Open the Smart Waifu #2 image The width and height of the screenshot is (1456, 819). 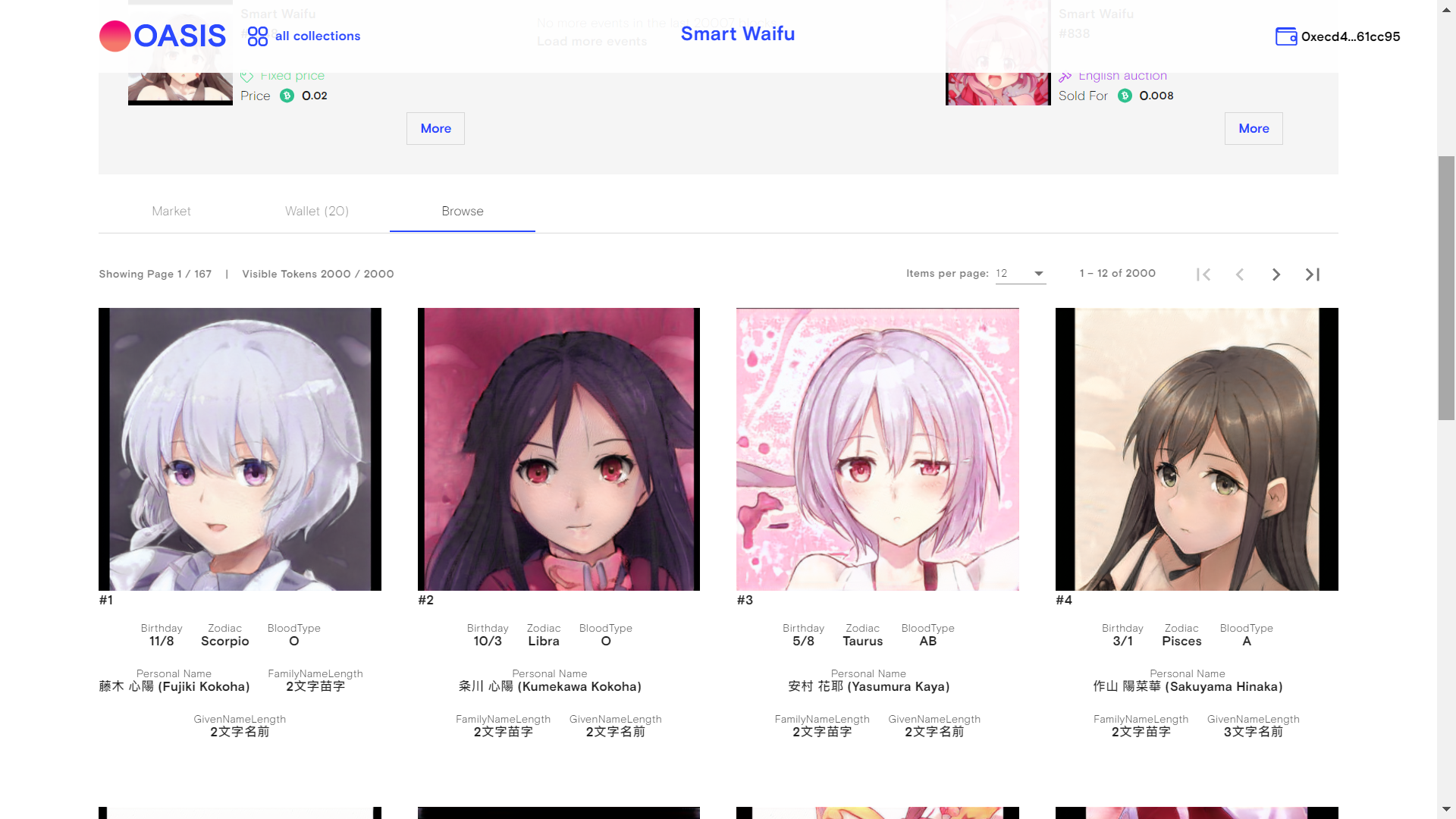tap(559, 449)
